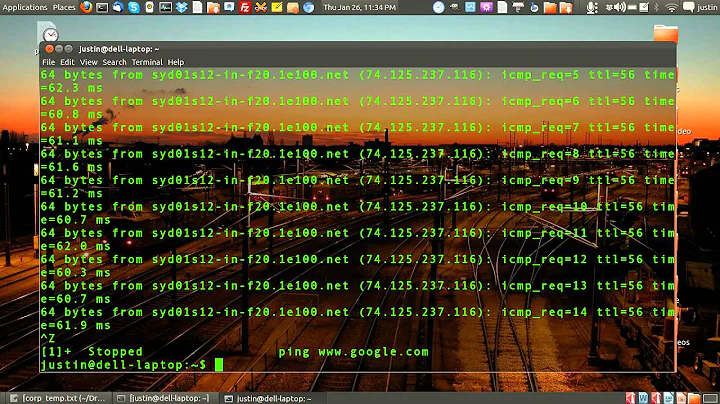Launch Skype from the top panel
Viewport: 720px width, 404px height.
(134, 7)
